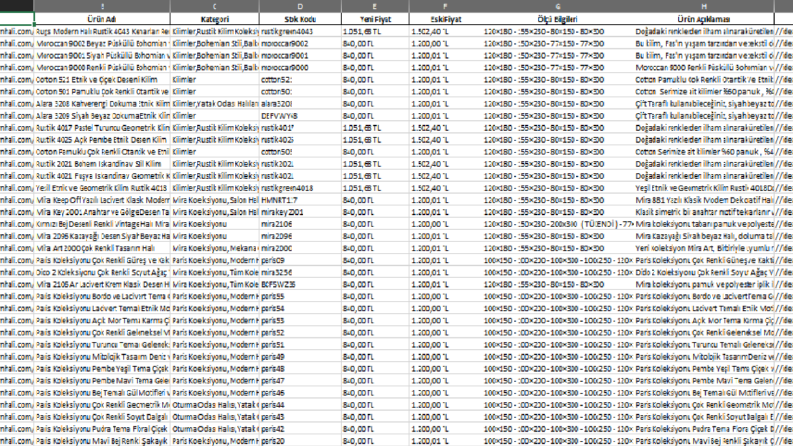793x446 pixels.
Task: Select product name Alara 3208 Kahverengi Dokuma
Action: click(102, 104)
